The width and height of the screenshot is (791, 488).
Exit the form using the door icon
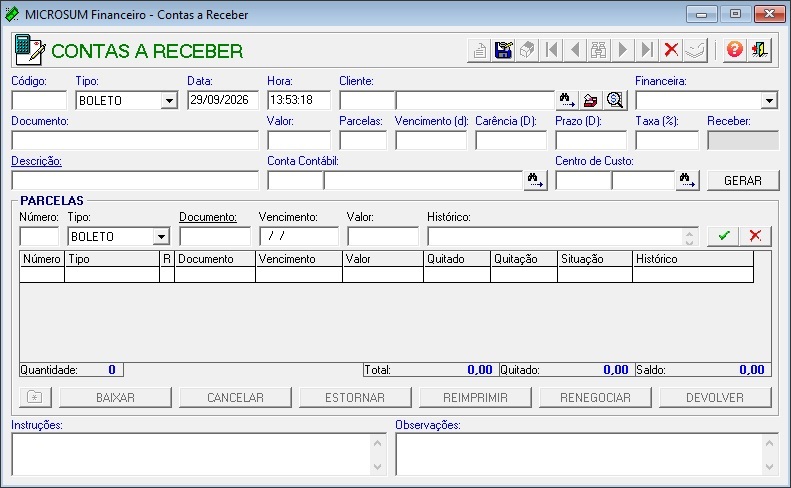[x=759, y=50]
